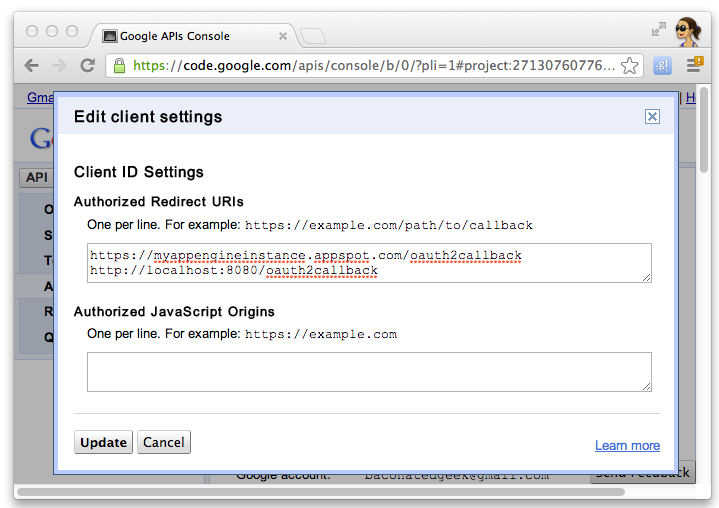Screen dimensions: 719x508
Task: Open the Chrome menu icon
Action: [693, 66]
